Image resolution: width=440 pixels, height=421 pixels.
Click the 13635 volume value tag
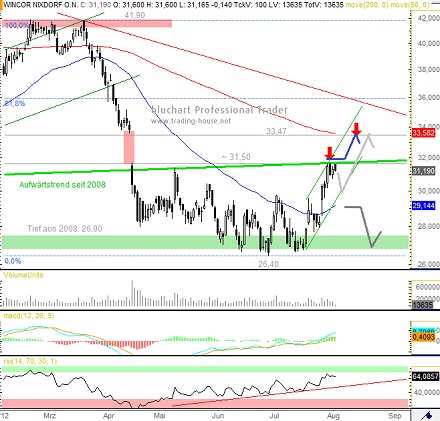[422, 305]
